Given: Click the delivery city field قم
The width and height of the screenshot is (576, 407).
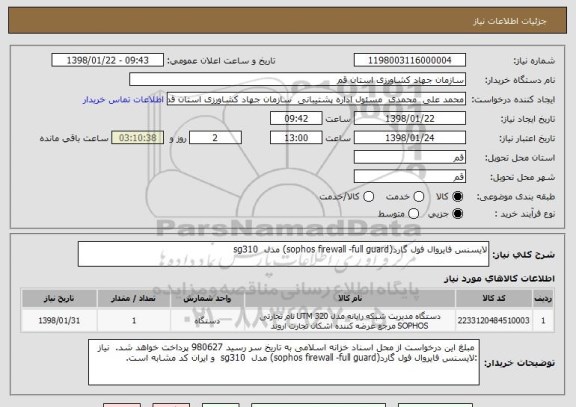Looking at the screenshot, I should click(x=410, y=177).
